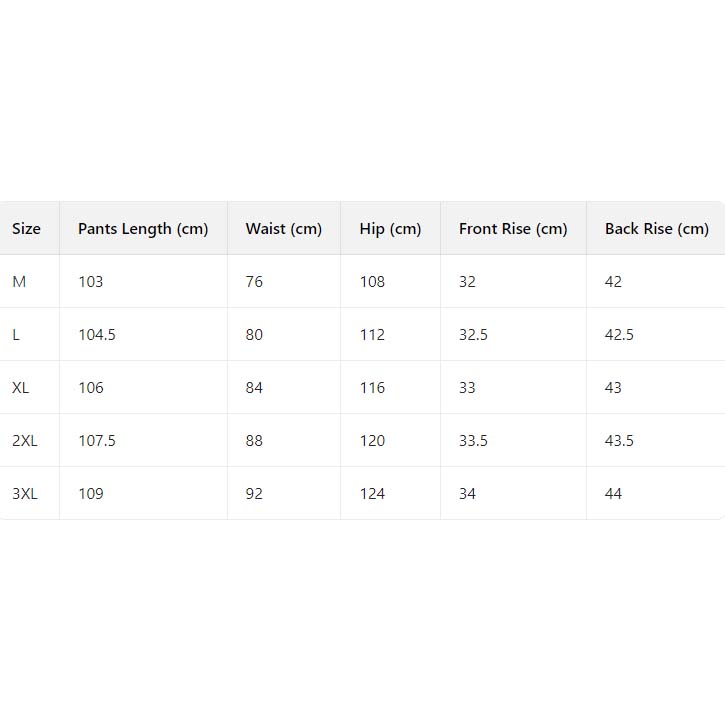This screenshot has width=725, height=725.
Task: Click the waist value 92
Action: coord(254,494)
